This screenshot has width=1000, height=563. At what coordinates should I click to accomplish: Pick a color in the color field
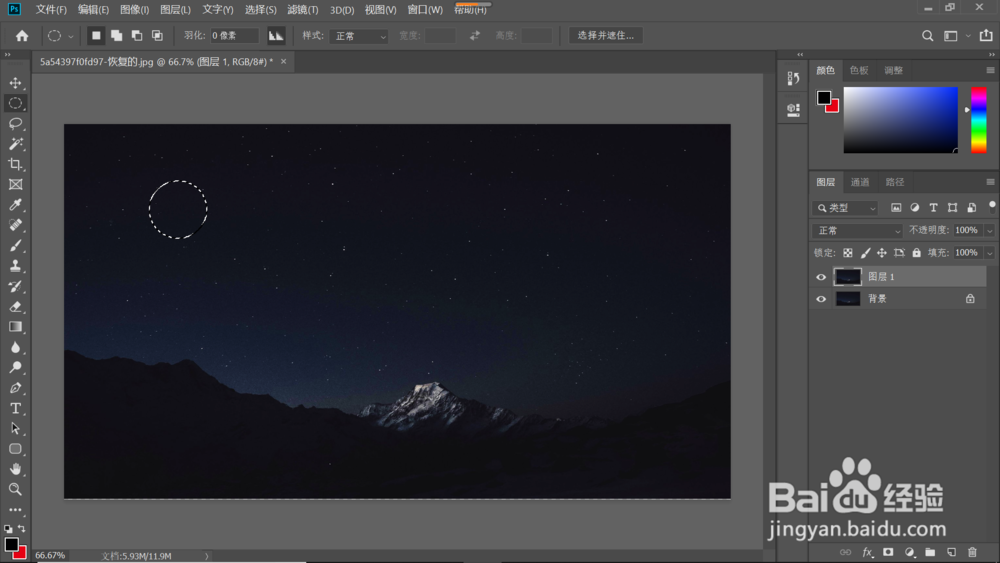pyautogui.click(x=901, y=120)
